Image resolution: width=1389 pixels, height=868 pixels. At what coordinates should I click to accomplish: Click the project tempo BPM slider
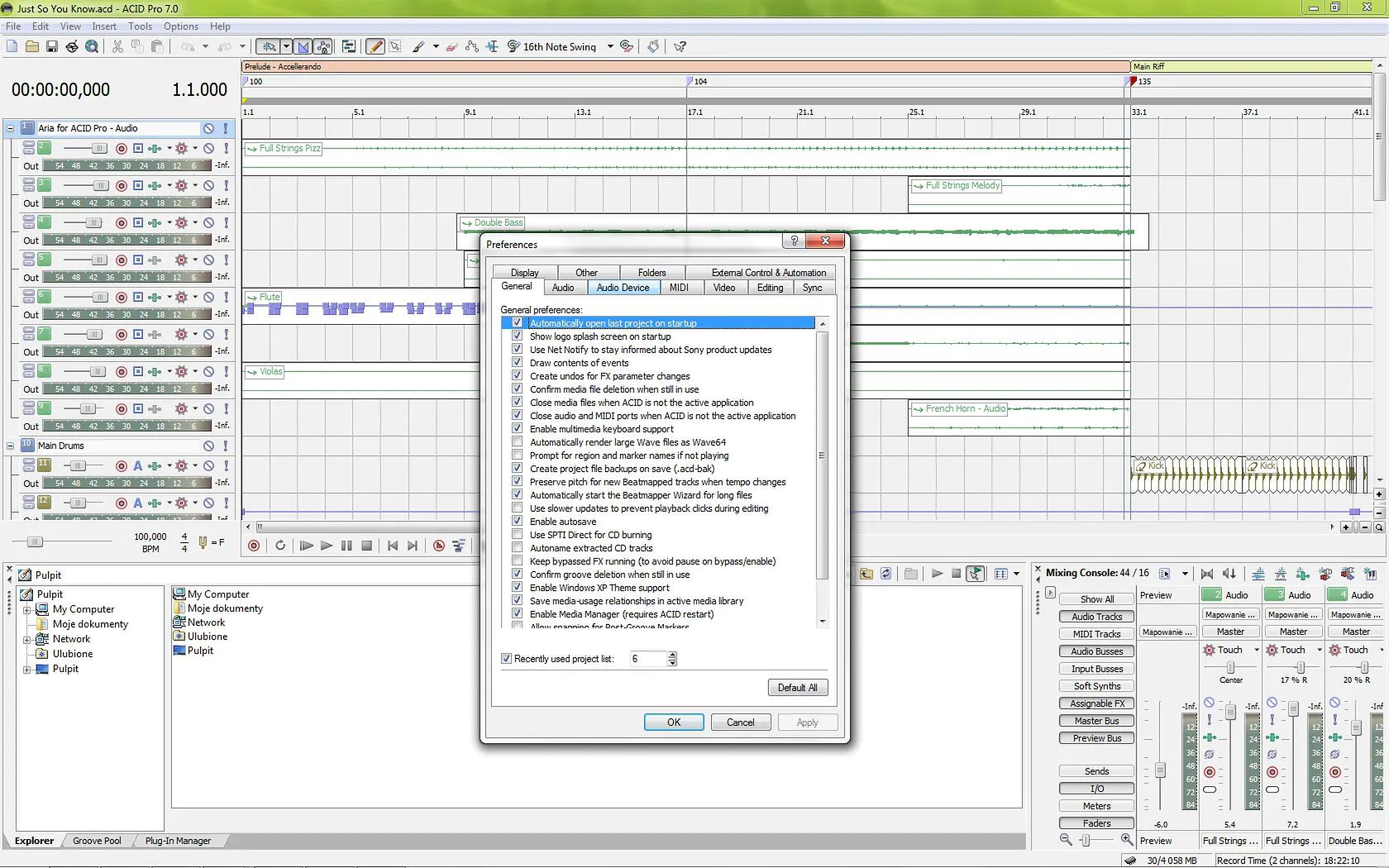pyautogui.click(x=35, y=541)
